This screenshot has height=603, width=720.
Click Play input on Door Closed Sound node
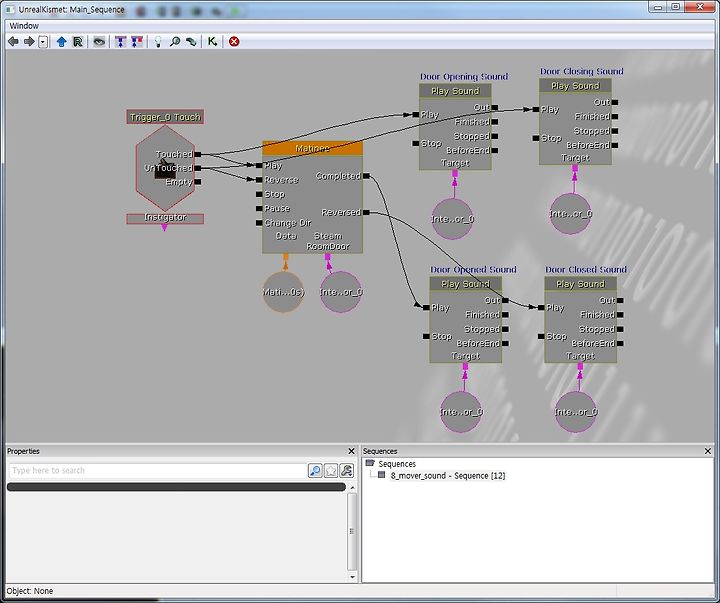541,308
